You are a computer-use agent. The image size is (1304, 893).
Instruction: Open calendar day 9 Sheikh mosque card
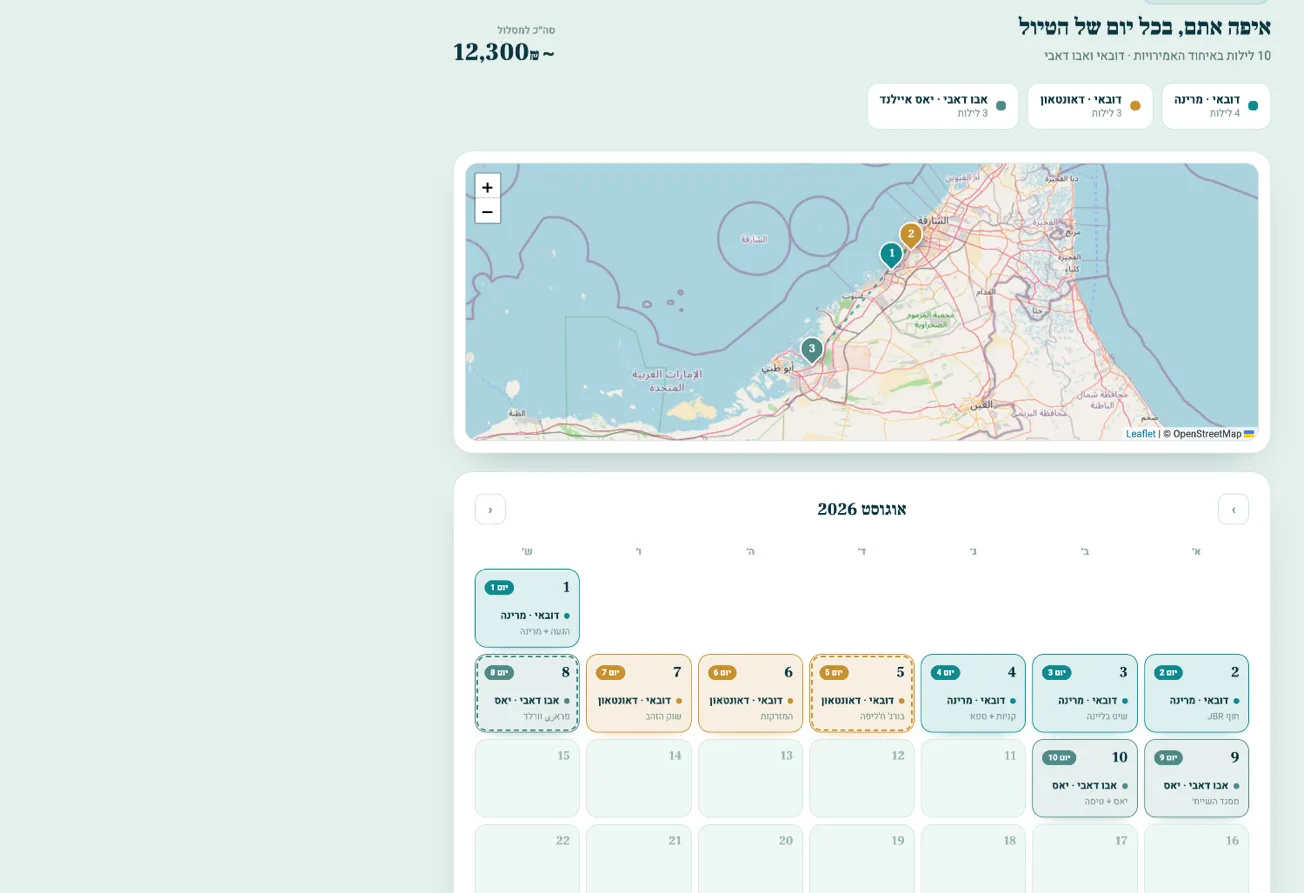(1196, 778)
